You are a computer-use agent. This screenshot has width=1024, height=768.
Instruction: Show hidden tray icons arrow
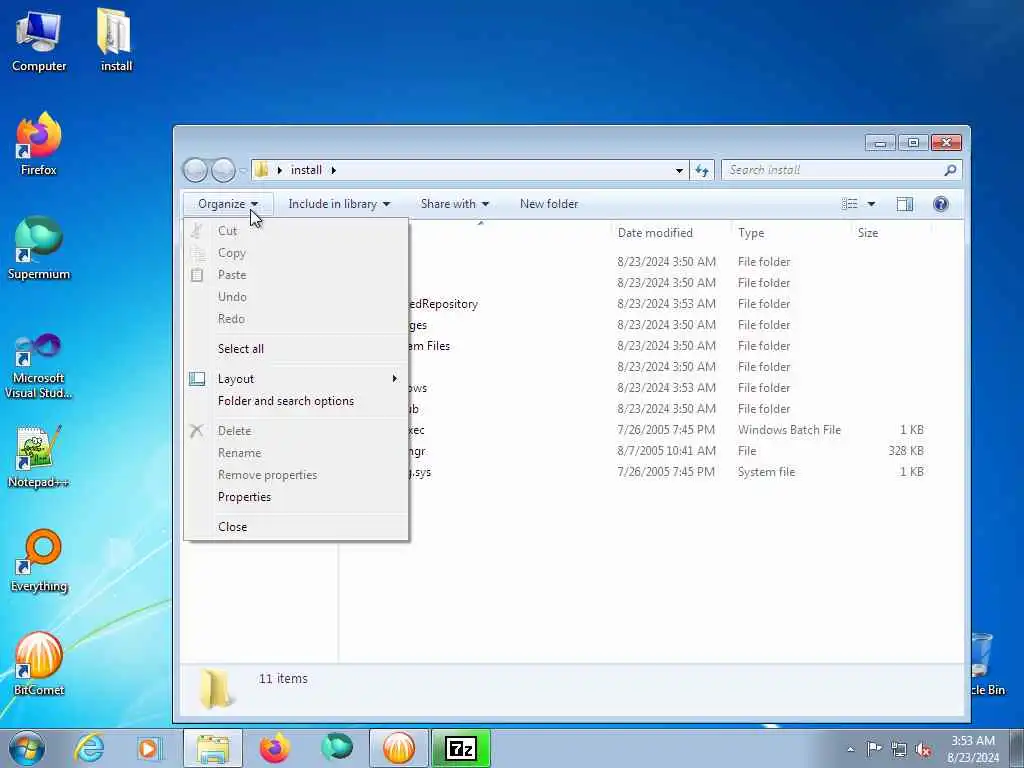pos(850,749)
